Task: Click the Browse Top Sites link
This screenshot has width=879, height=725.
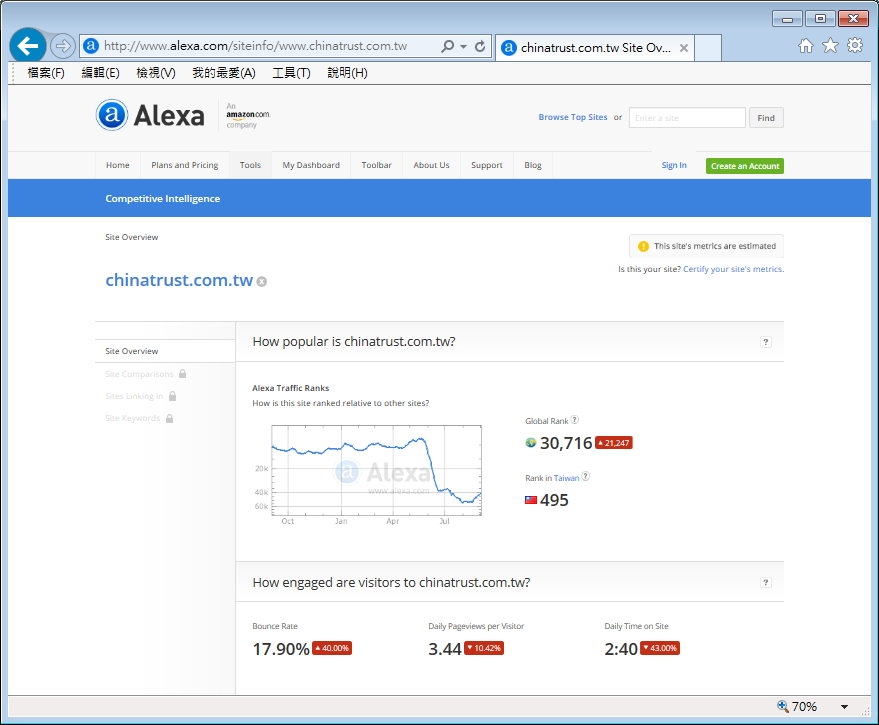Action: tap(572, 117)
